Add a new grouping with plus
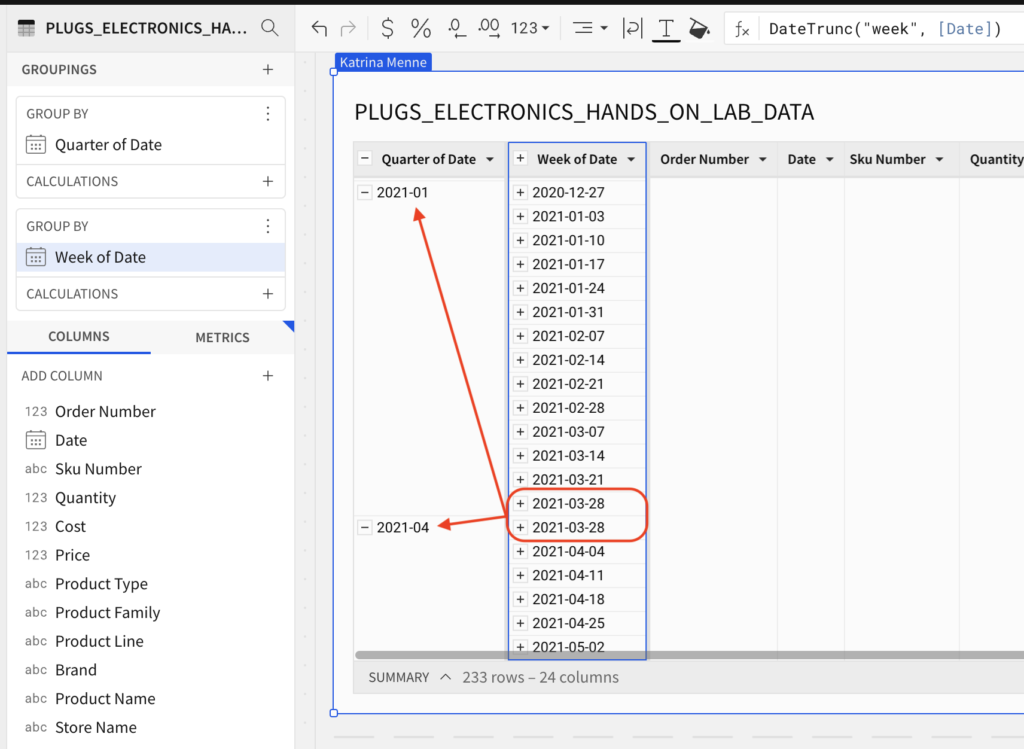This screenshot has height=749, width=1024. point(267,70)
